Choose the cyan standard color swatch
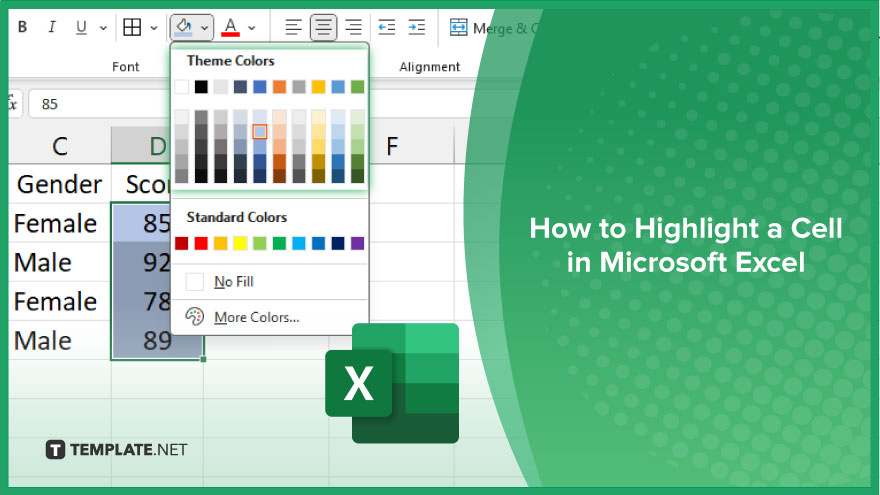880x495 pixels. pos(299,243)
